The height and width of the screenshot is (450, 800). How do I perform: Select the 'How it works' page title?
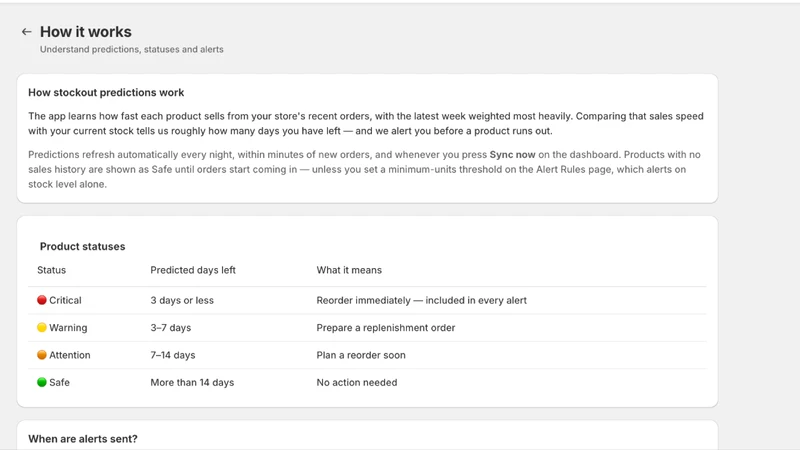pos(86,32)
